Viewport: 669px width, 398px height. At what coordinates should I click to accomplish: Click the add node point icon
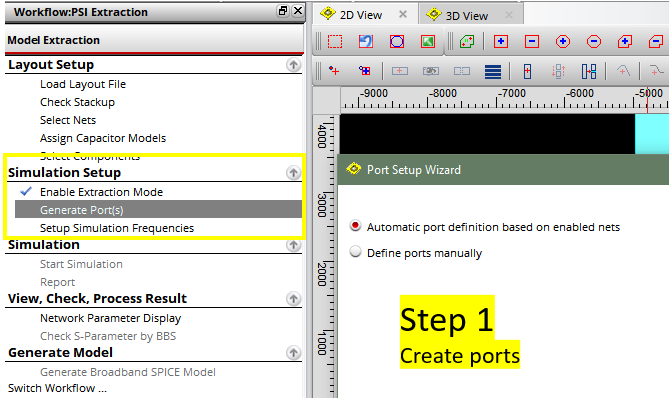pyautogui.click(x=334, y=71)
